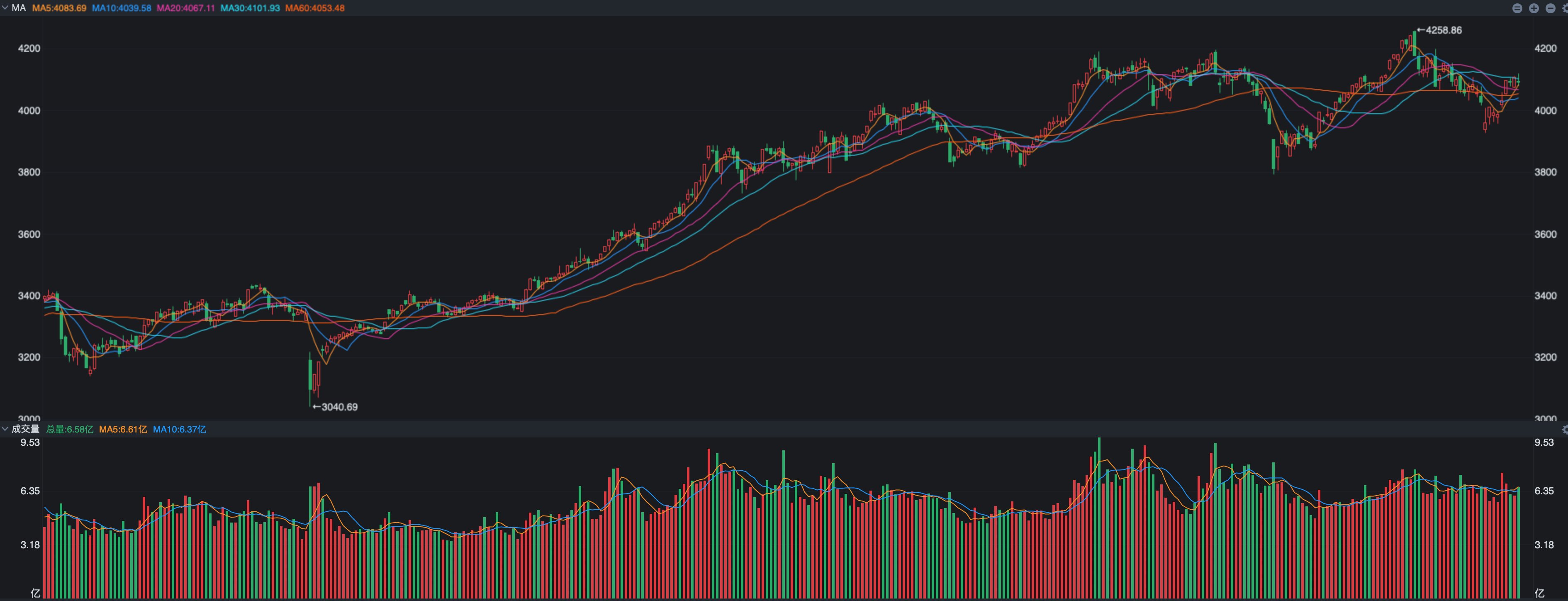
Task: Click the equals-sign reset zoom icon
Action: point(1517,9)
